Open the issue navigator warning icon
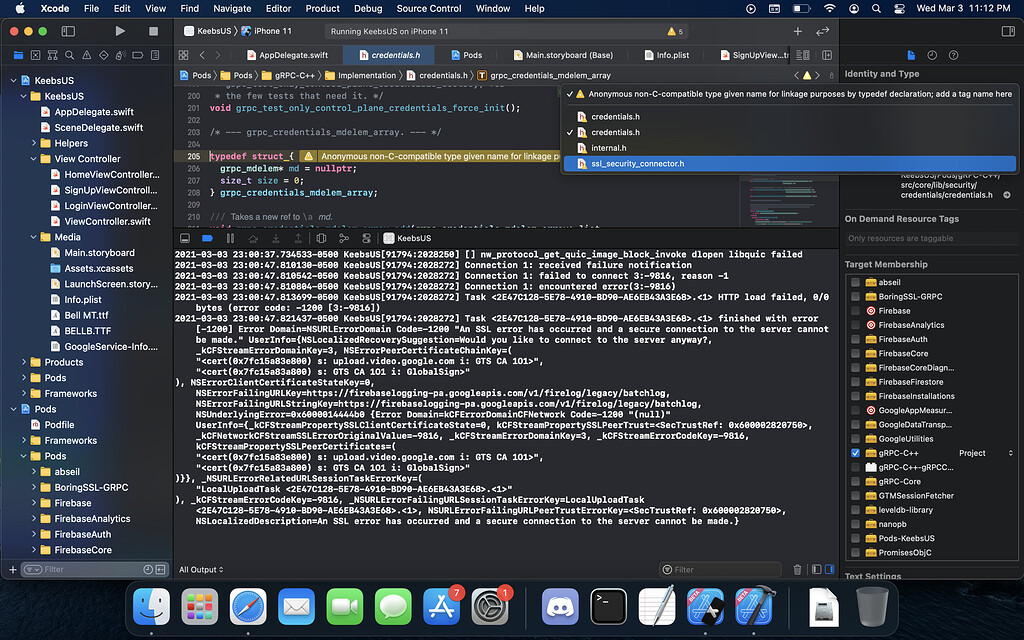The height and width of the screenshot is (640, 1024). pos(86,55)
